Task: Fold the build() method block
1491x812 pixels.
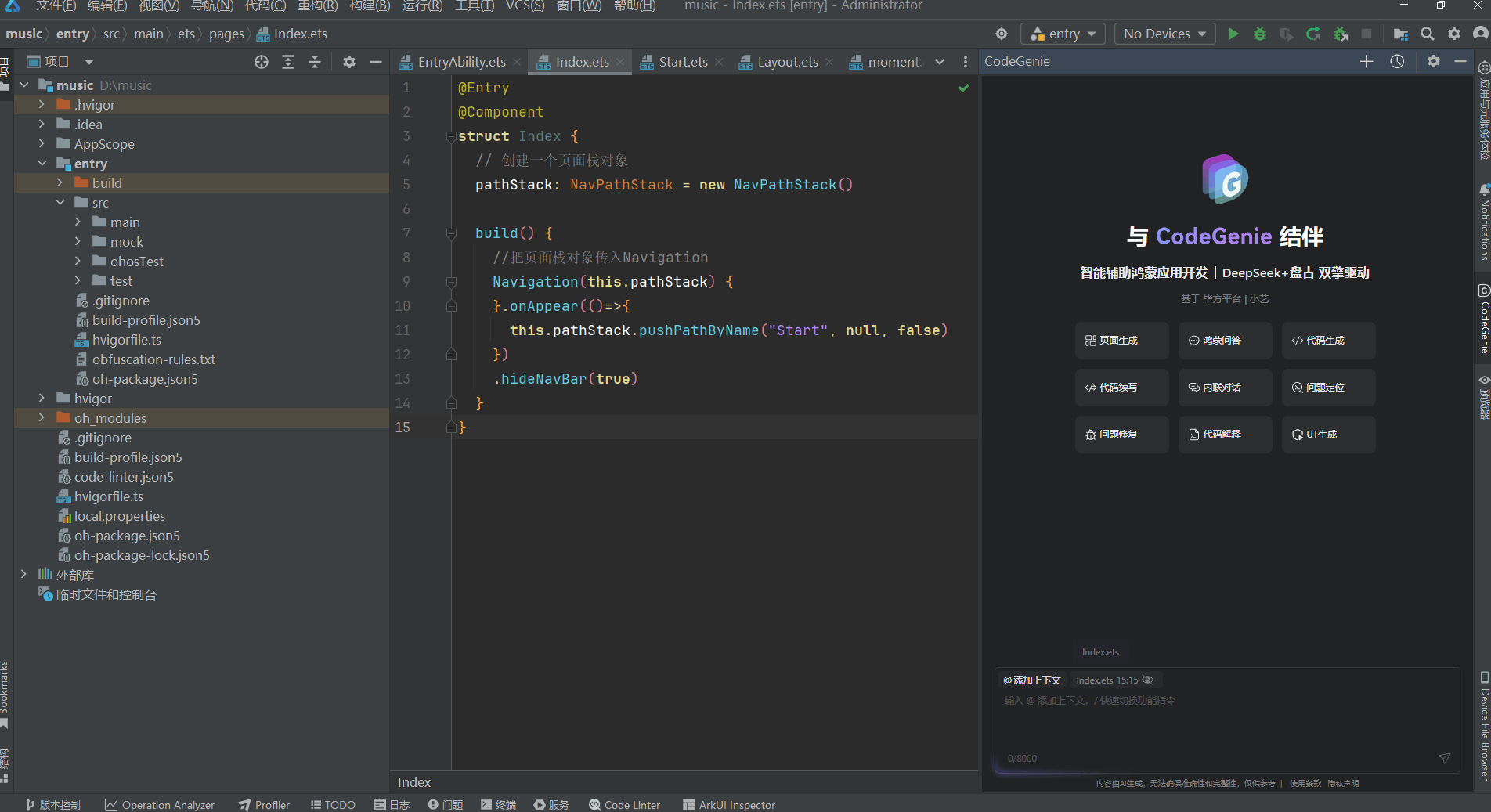Action: 451,233
